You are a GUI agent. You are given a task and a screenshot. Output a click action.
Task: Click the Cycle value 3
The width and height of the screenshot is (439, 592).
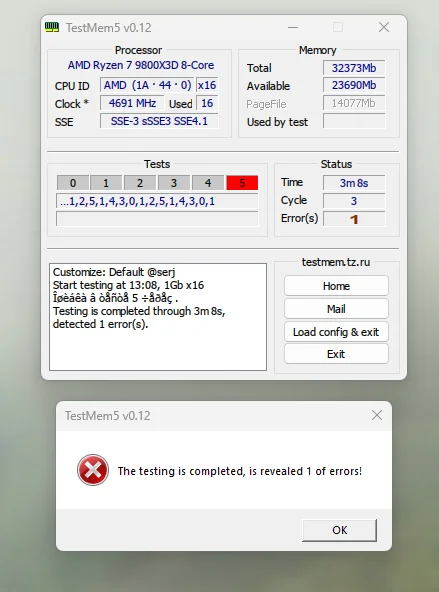(354, 201)
